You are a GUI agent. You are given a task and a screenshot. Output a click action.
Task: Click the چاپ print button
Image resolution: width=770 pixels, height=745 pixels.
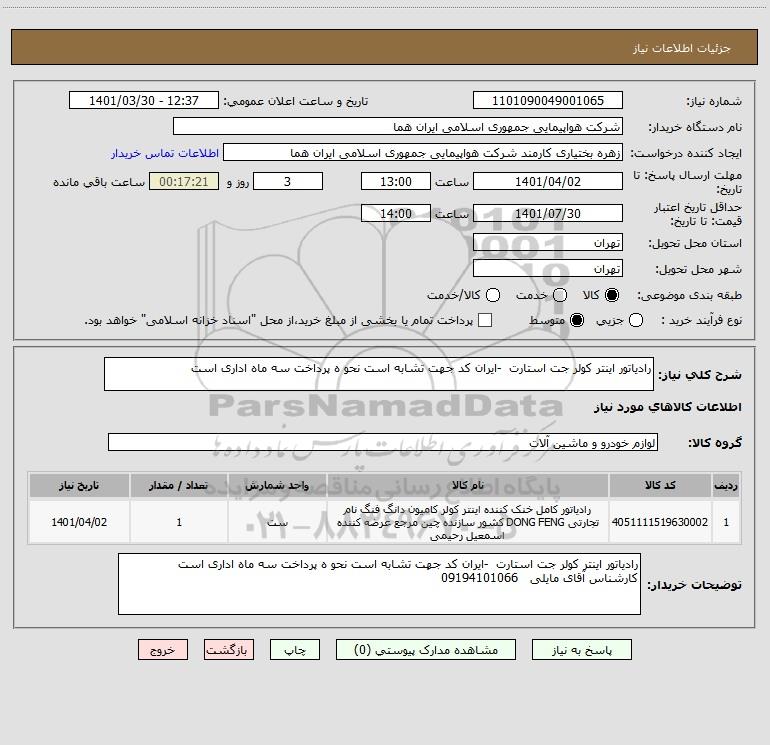tap(295, 650)
